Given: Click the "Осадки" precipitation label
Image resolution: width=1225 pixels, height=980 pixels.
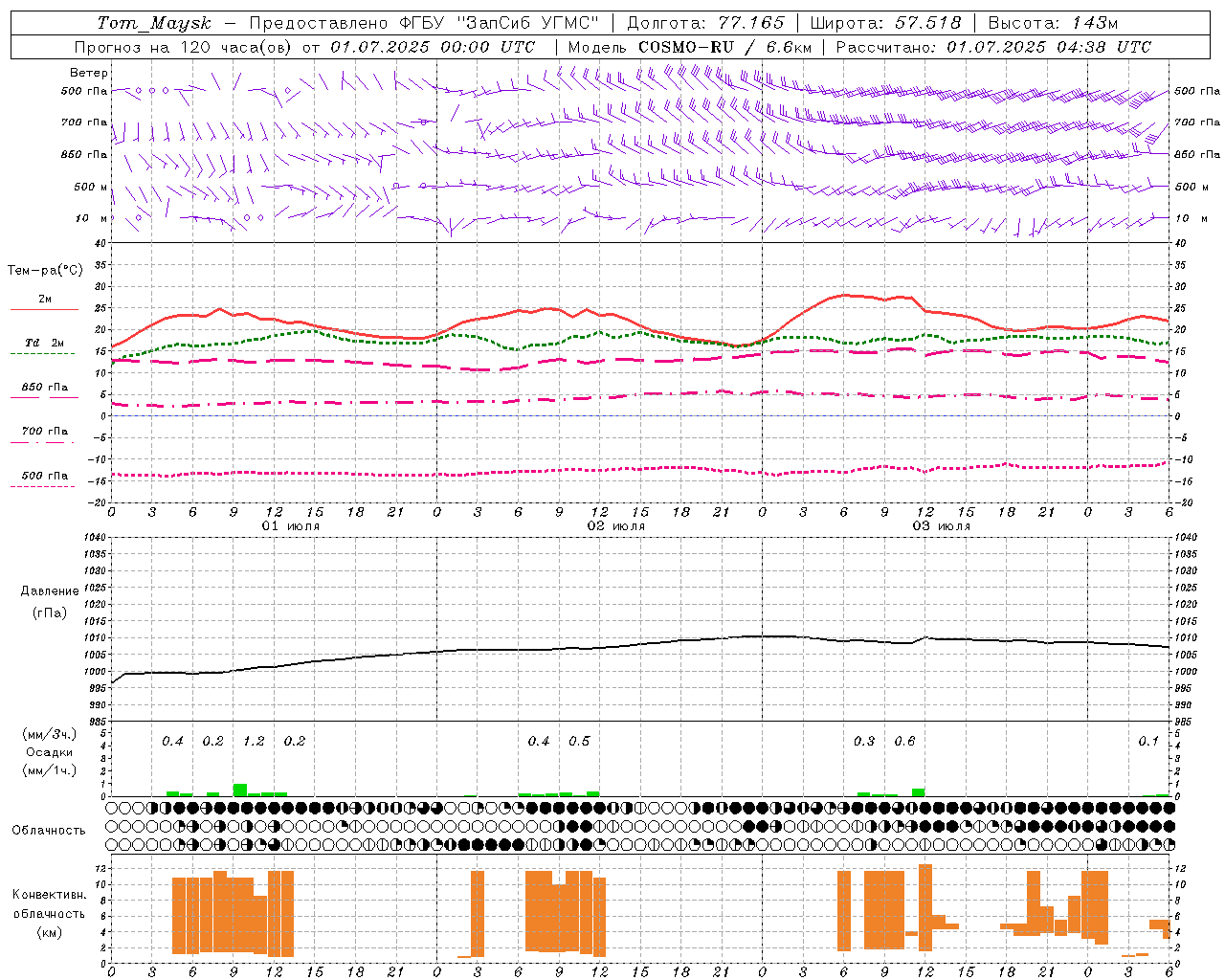Looking at the screenshot, I should tap(49, 752).
